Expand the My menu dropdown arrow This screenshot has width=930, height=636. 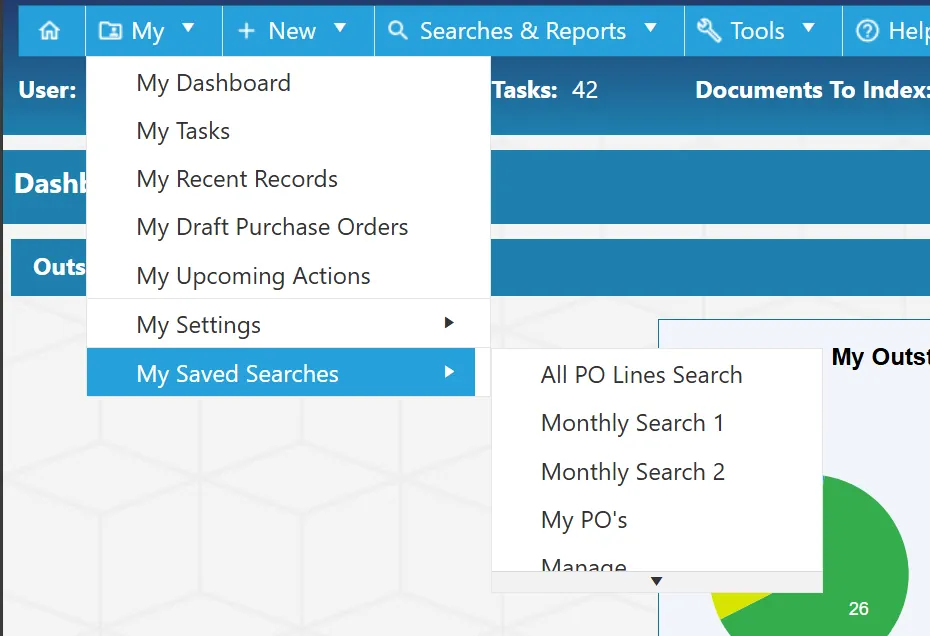(x=188, y=27)
